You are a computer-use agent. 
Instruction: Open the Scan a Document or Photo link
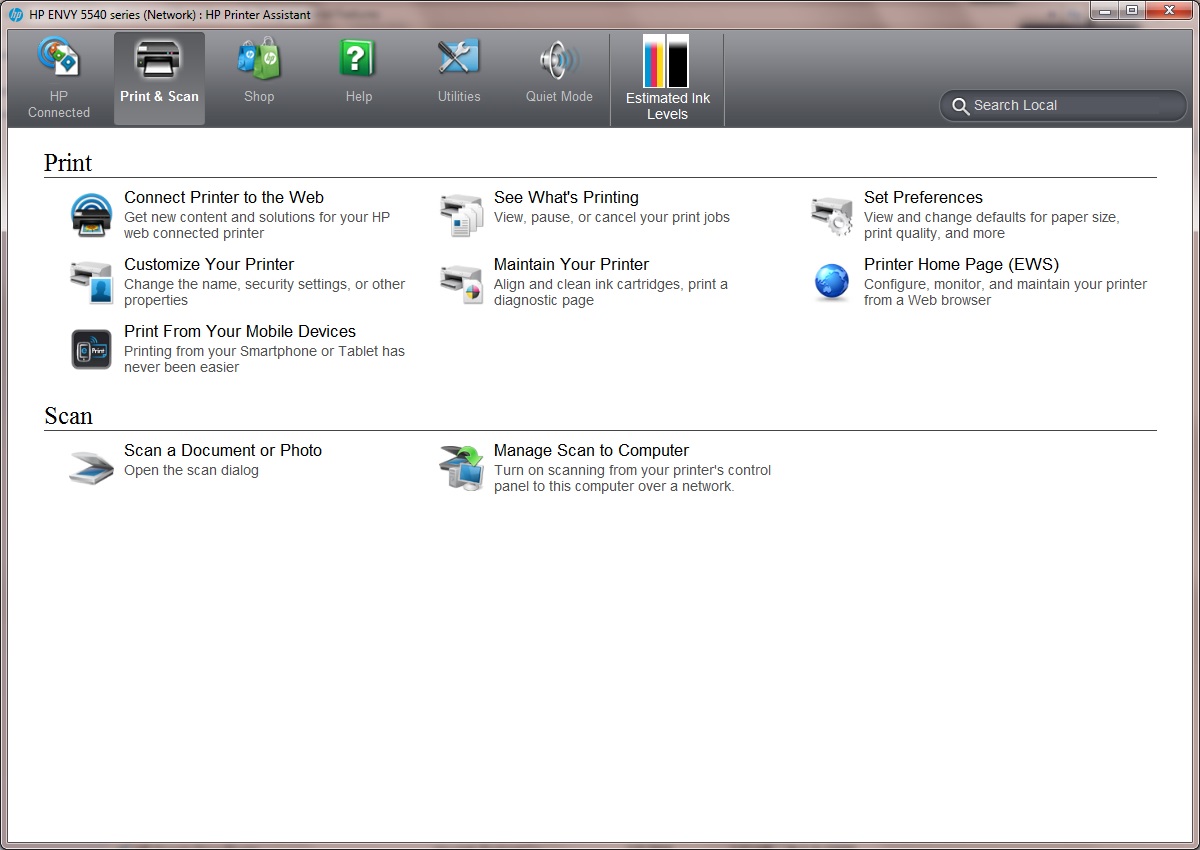point(223,451)
